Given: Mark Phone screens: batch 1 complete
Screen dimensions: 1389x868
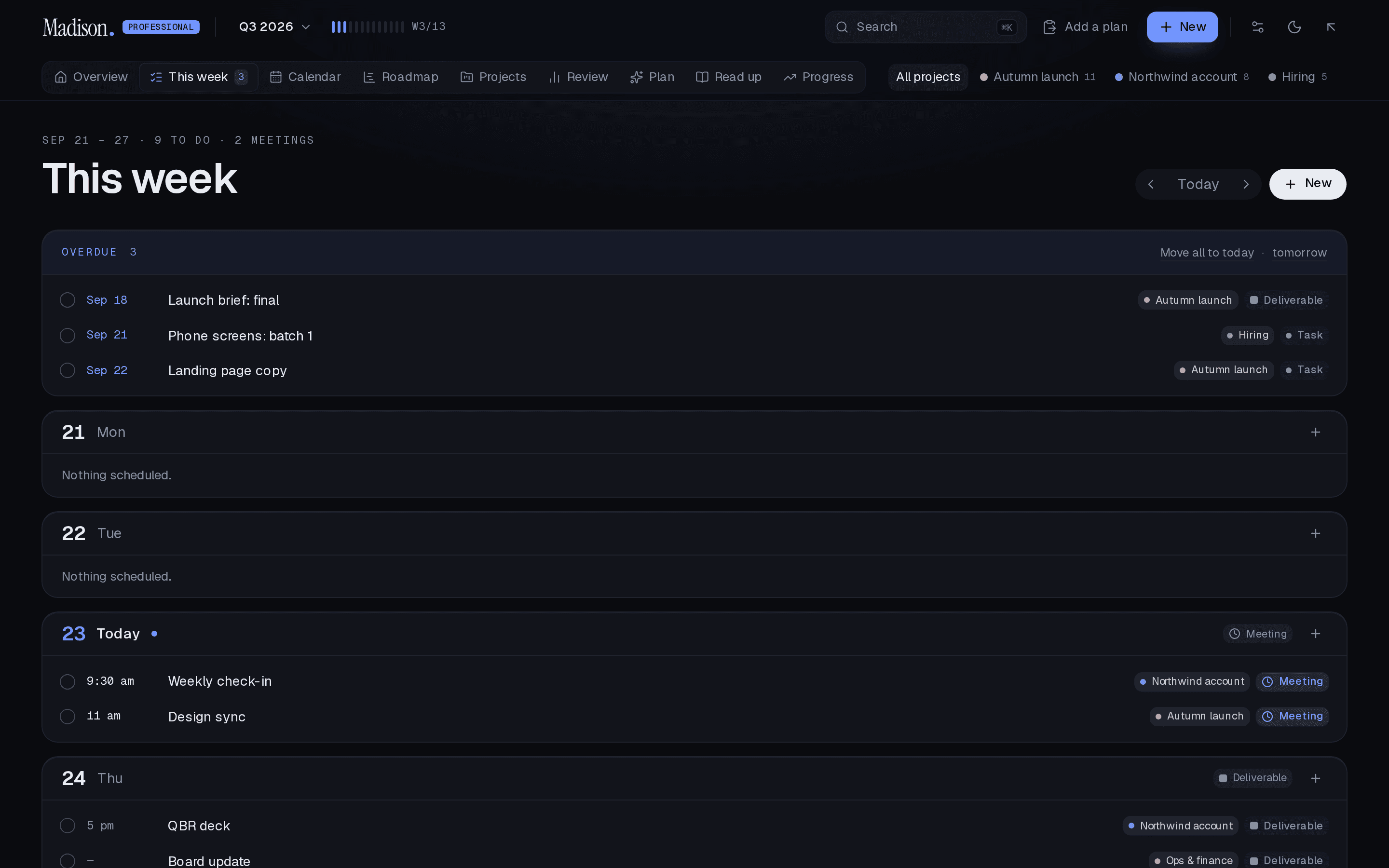Looking at the screenshot, I should tap(68, 335).
